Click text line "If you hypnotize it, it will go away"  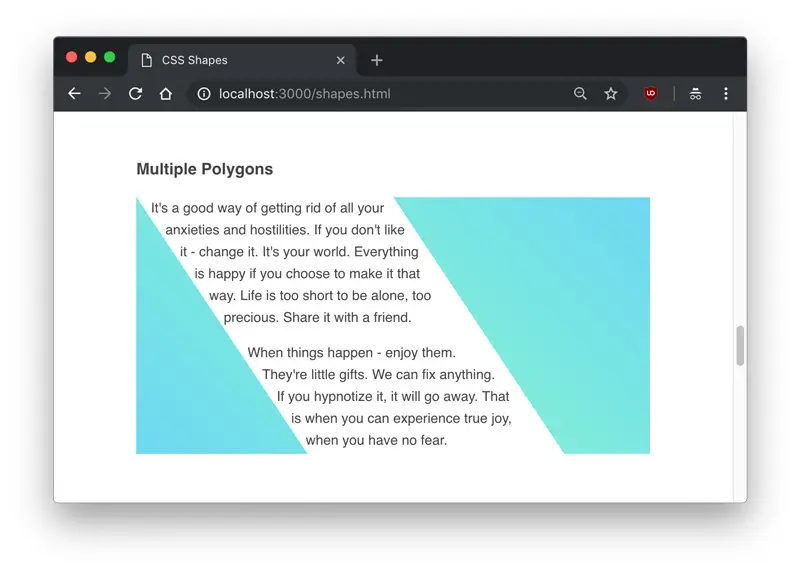click(x=376, y=396)
